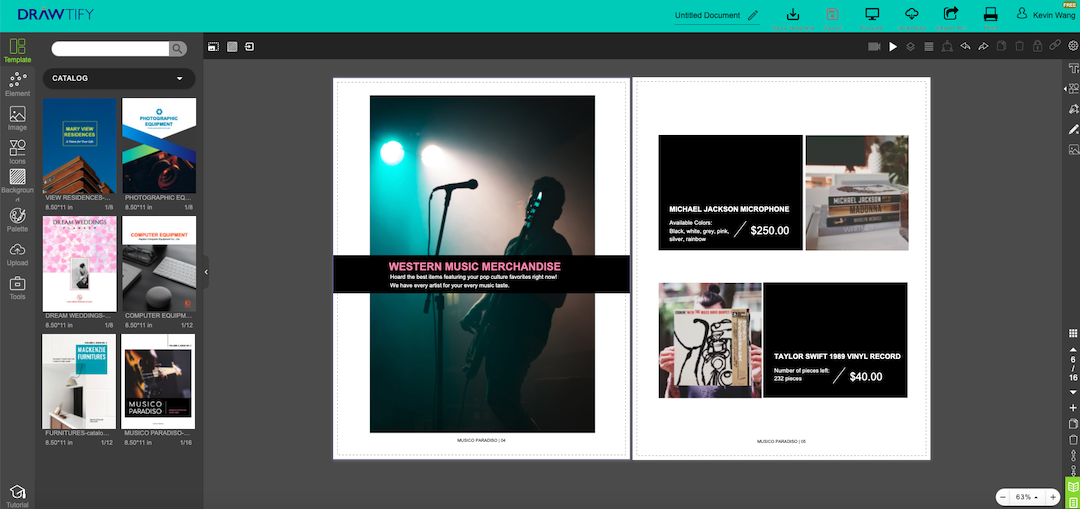Screen dimensions: 1080x509
Task: Open the Background panel
Action: click(17, 185)
